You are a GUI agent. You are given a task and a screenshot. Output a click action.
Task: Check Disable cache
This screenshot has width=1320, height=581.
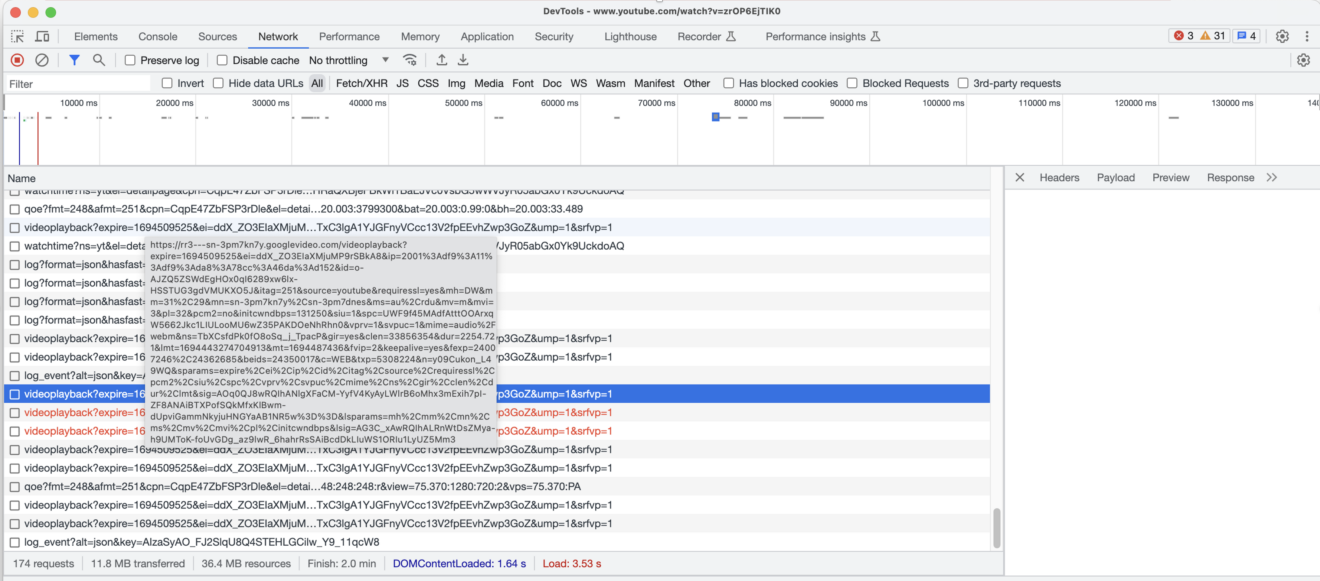tap(220, 60)
